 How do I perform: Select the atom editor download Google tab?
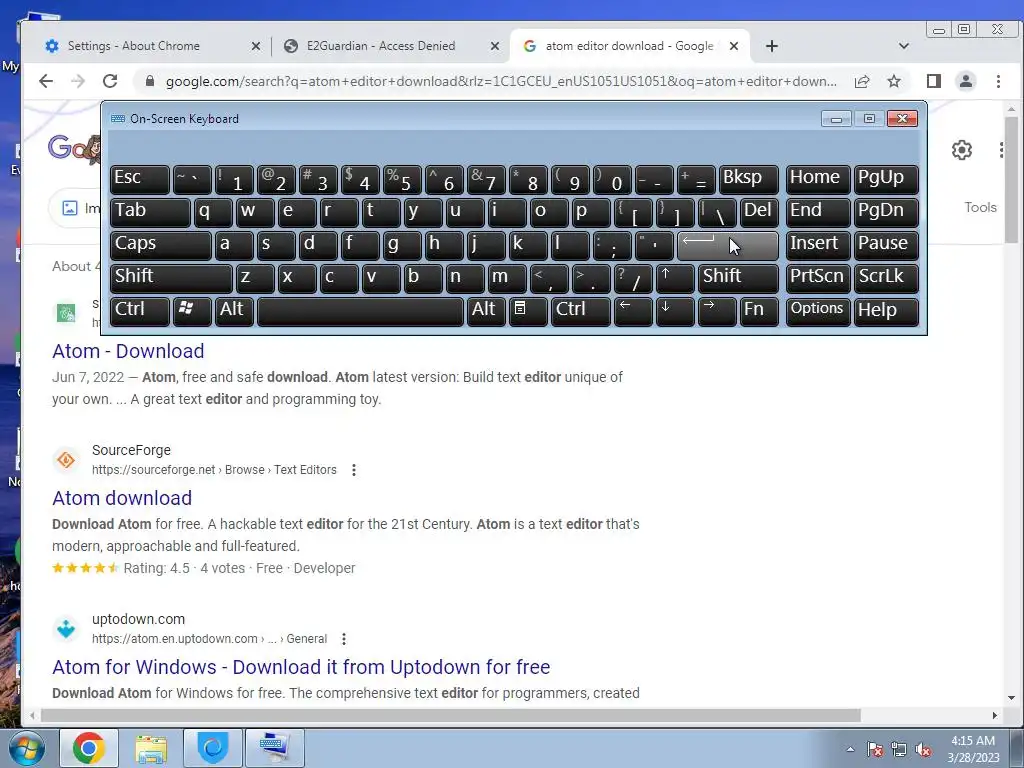coord(630,46)
